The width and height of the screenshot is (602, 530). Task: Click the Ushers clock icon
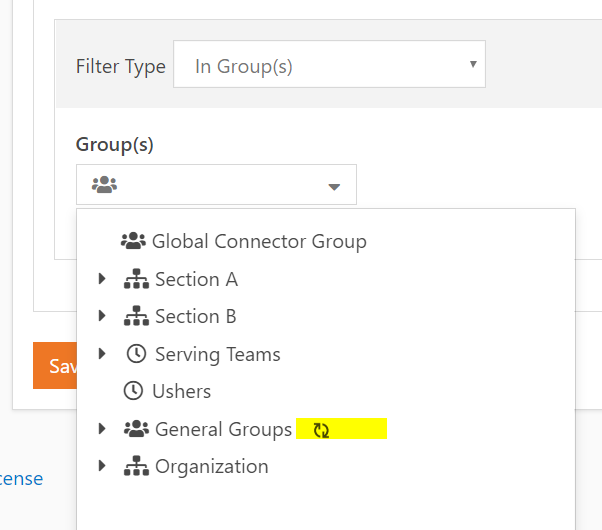133,391
